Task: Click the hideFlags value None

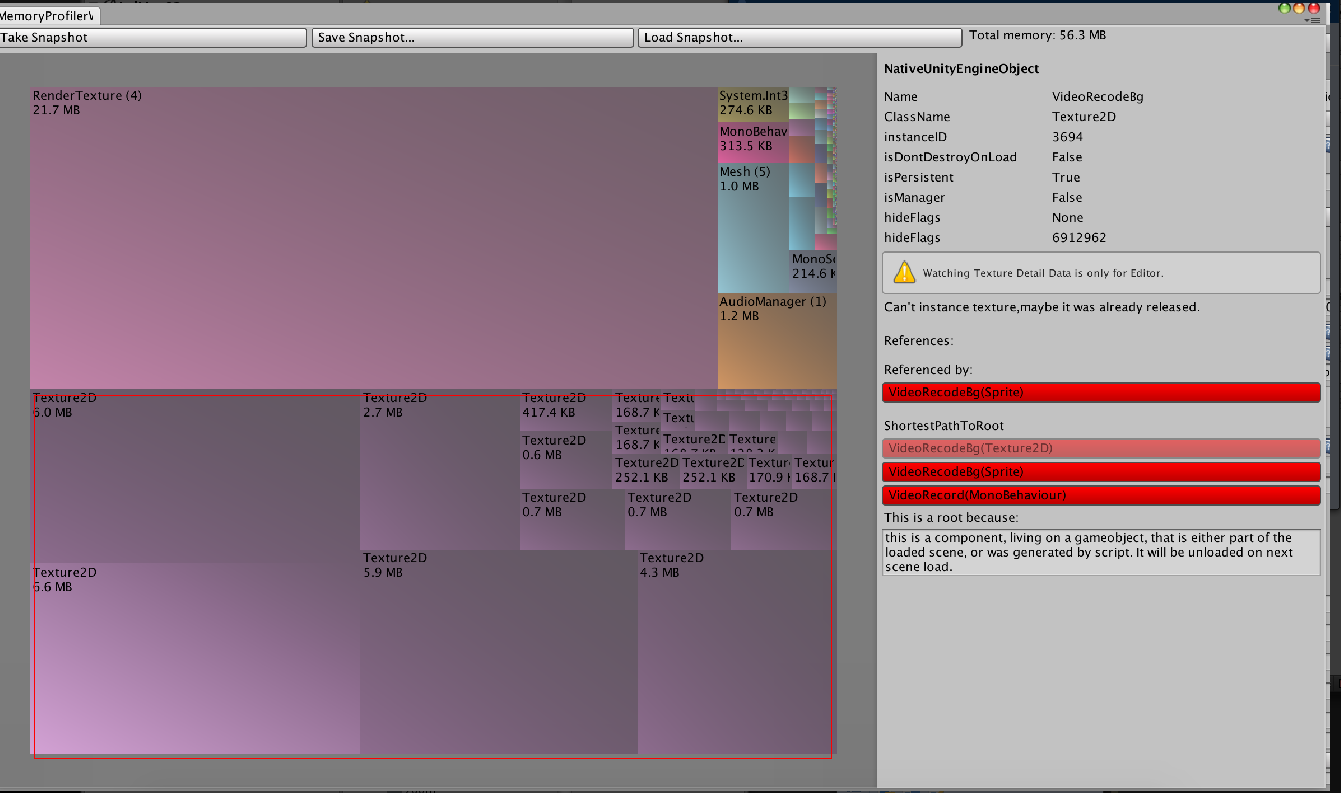Action: tap(1067, 217)
